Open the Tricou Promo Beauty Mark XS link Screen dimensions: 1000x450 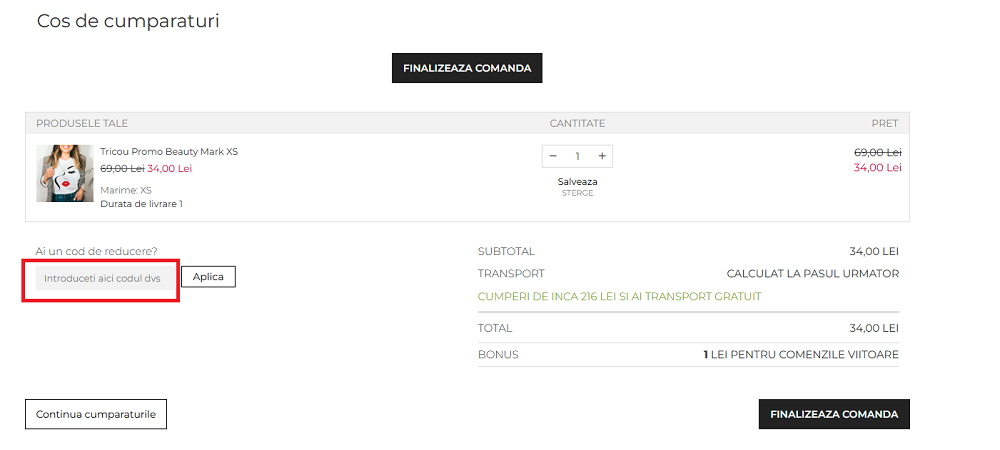[169, 152]
